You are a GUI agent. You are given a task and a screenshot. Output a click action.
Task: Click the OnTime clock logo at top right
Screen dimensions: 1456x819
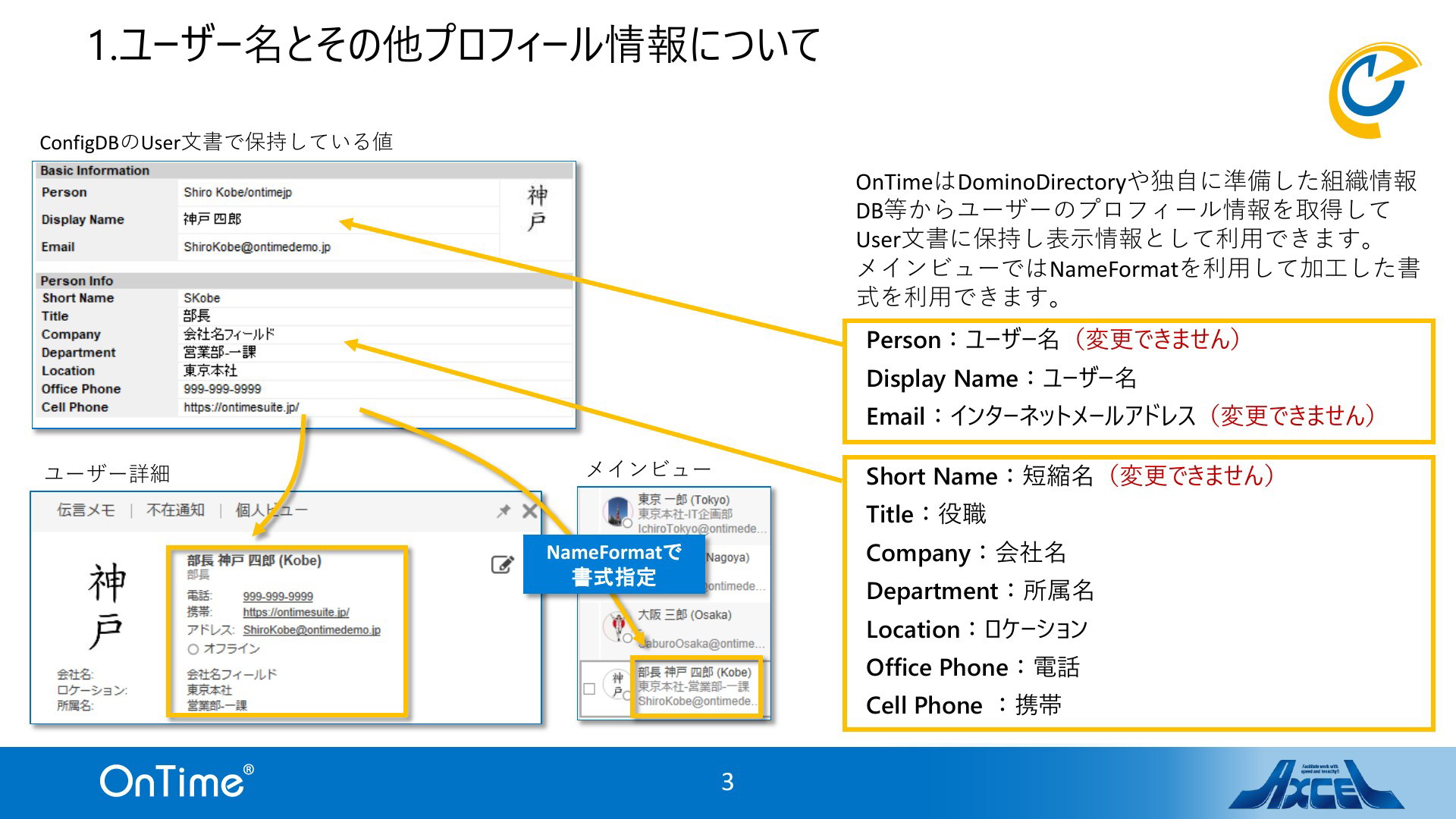(1374, 90)
